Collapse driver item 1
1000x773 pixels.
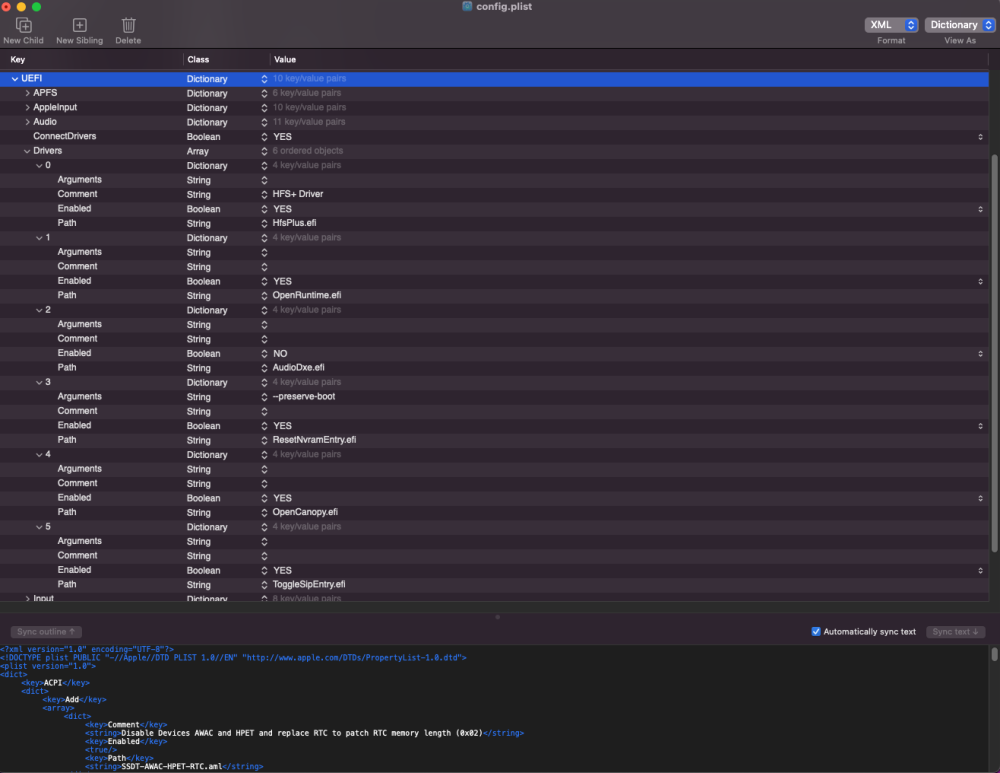pyautogui.click(x=39, y=238)
